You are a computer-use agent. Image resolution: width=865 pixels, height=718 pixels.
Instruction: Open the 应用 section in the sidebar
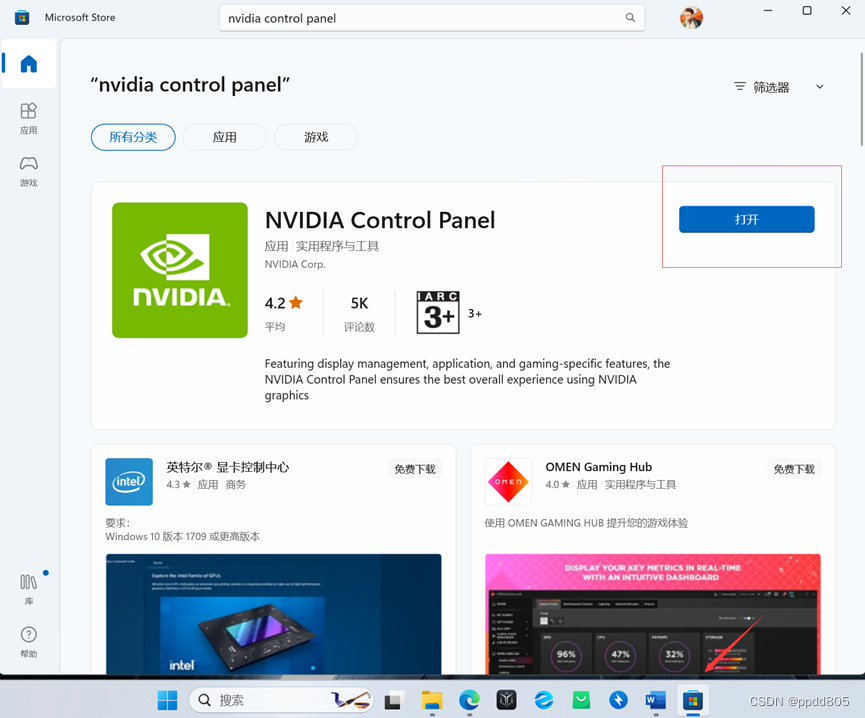pyautogui.click(x=29, y=118)
